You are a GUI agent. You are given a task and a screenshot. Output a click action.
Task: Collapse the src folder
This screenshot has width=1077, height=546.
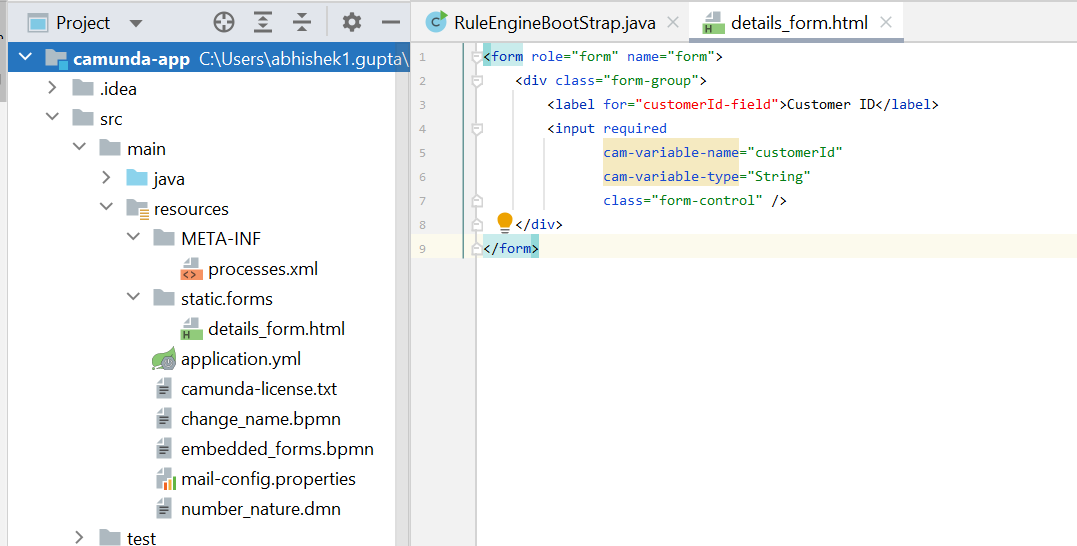(x=52, y=117)
